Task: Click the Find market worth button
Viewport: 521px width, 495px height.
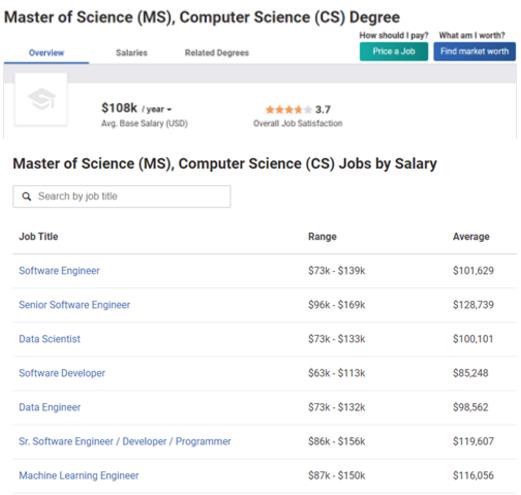Action: click(474, 51)
